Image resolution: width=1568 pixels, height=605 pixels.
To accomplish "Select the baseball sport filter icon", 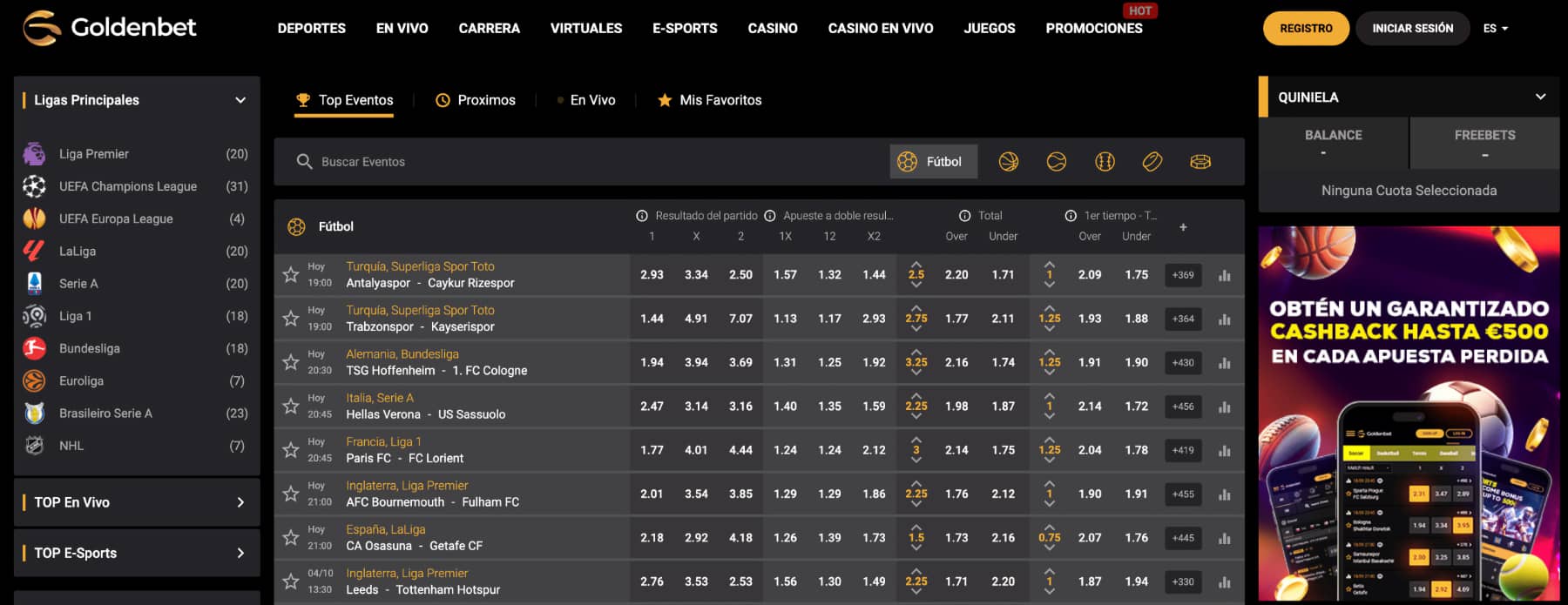I will coord(1105,162).
